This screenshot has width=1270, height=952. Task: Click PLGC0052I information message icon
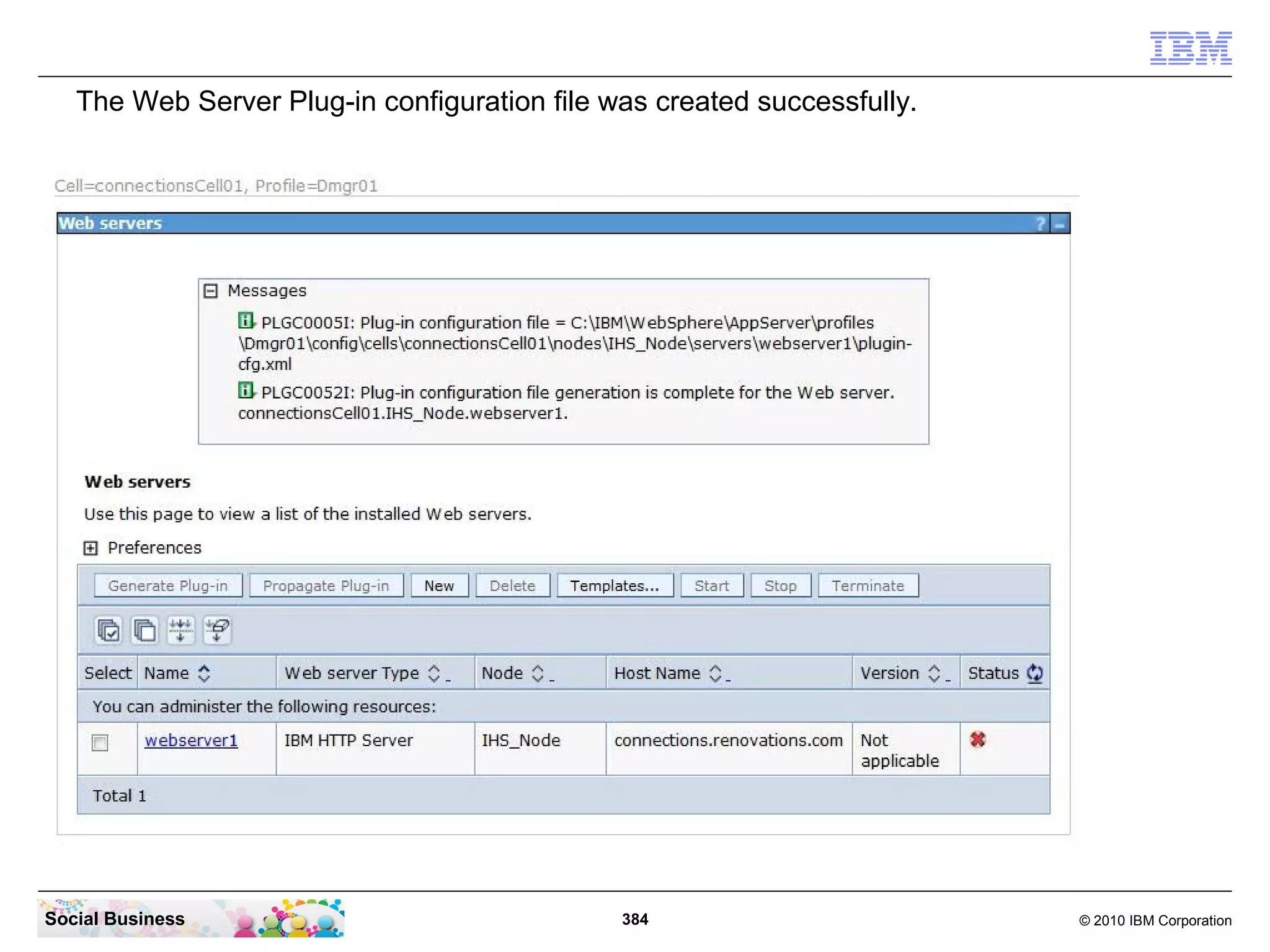[x=247, y=390]
